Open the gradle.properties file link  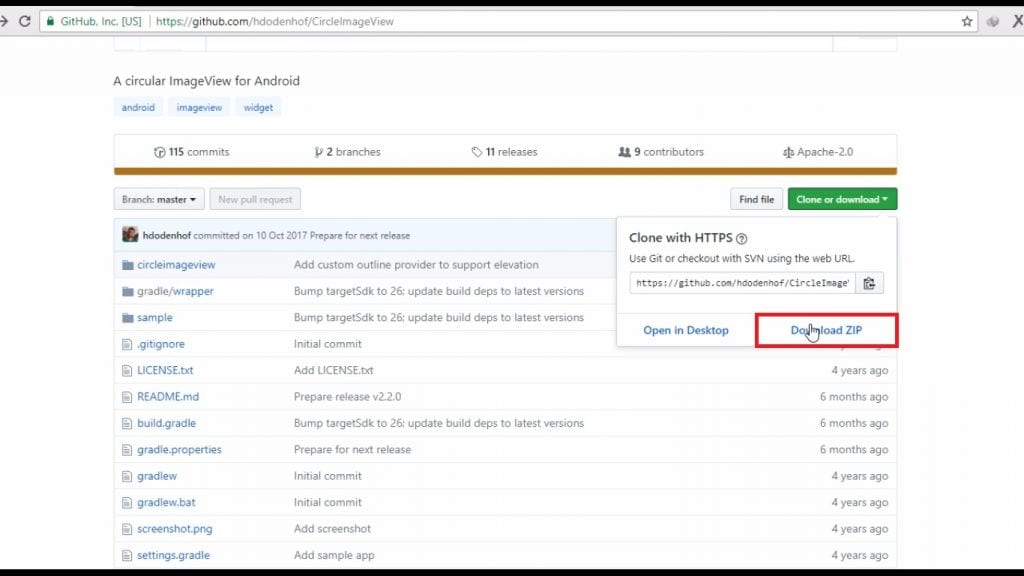point(179,450)
